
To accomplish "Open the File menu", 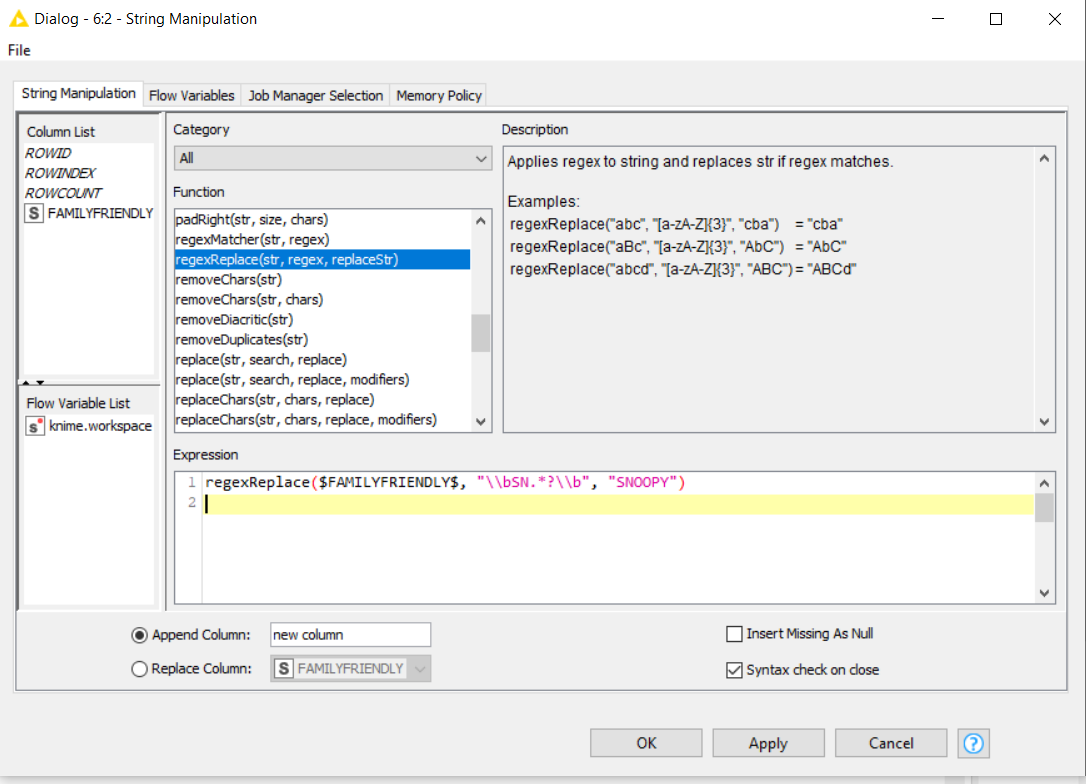I will pos(19,50).
